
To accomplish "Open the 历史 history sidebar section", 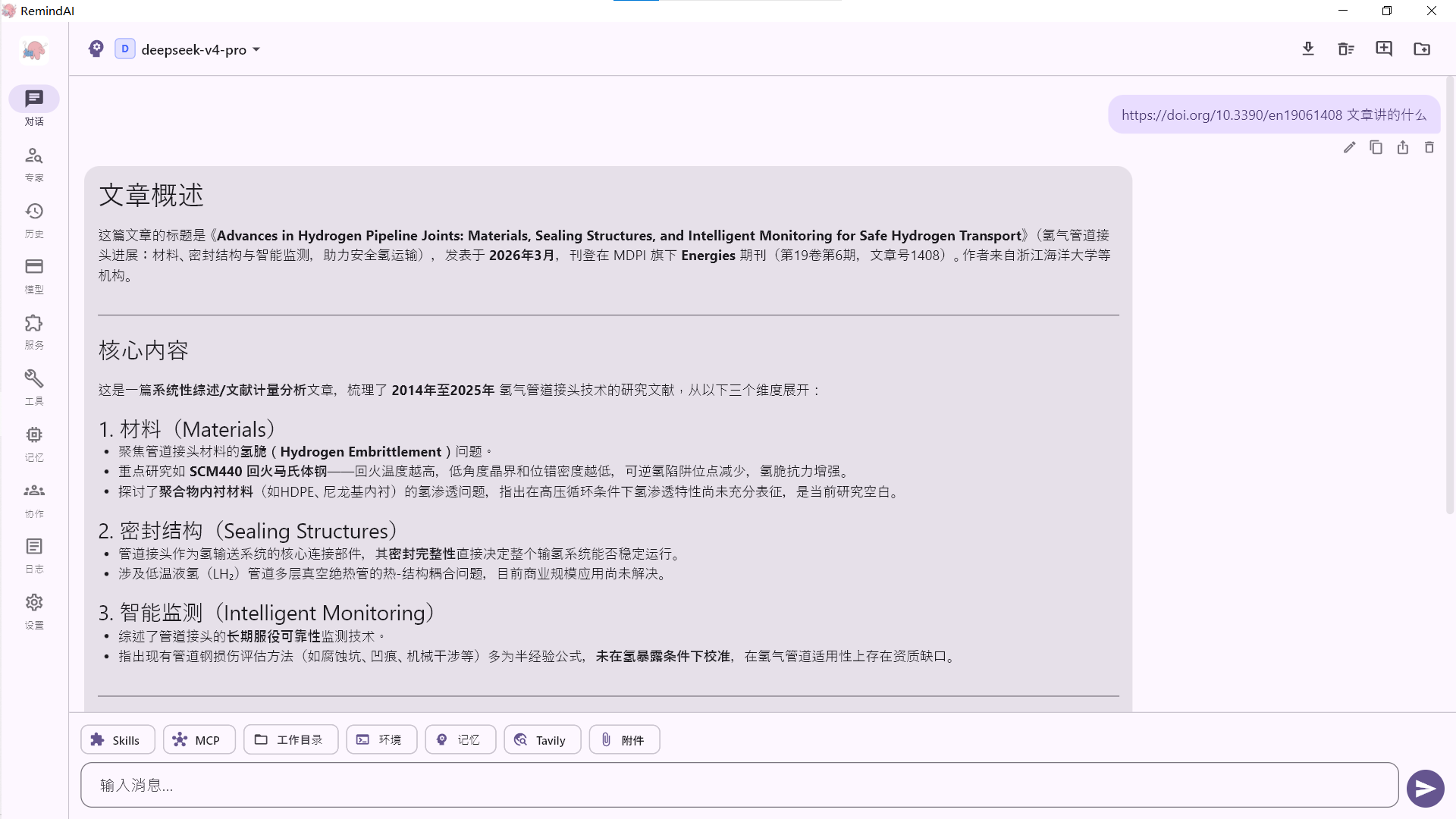I will tap(34, 220).
